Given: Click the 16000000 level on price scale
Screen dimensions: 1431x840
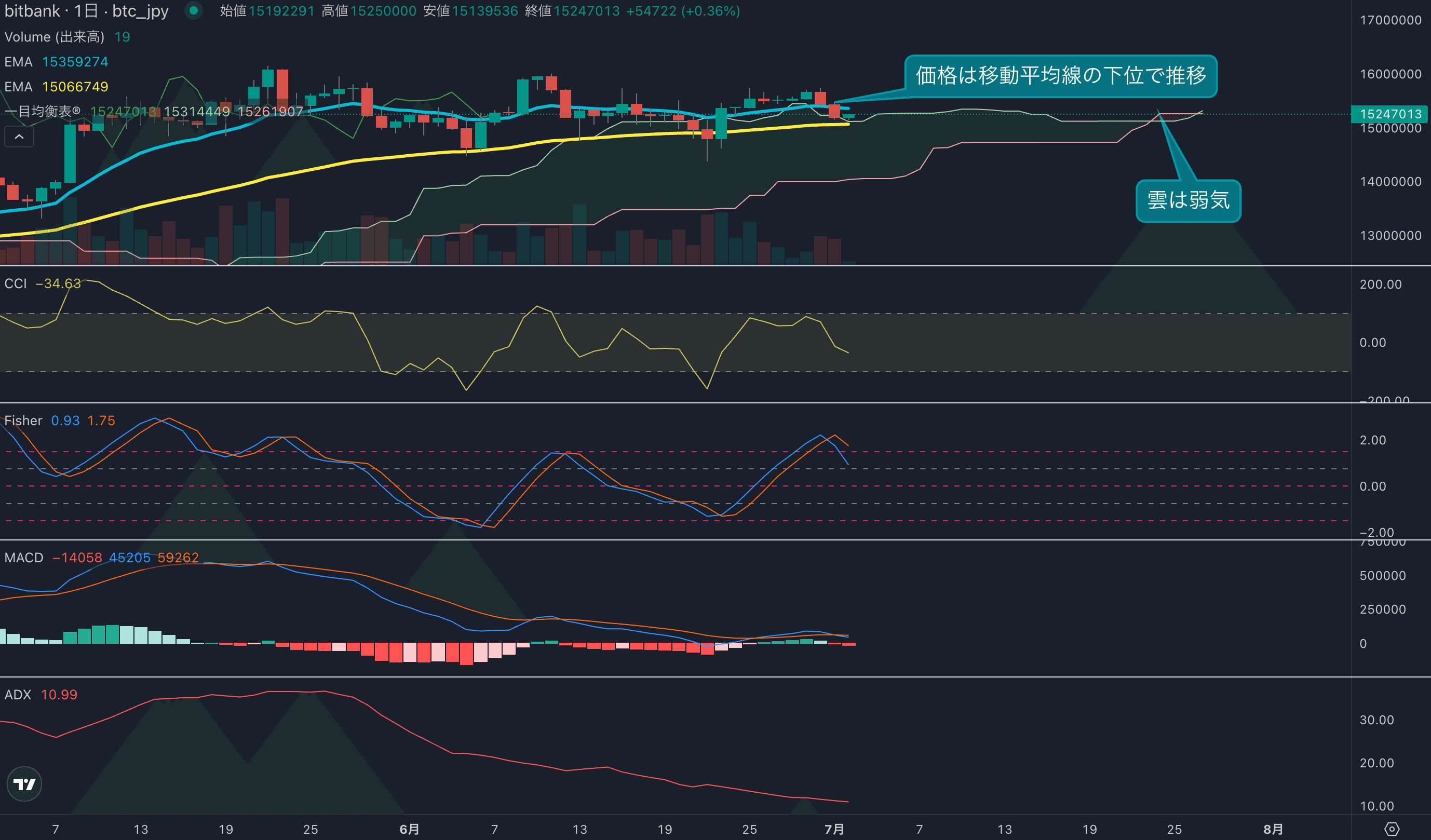Looking at the screenshot, I should pos(1390,74).
